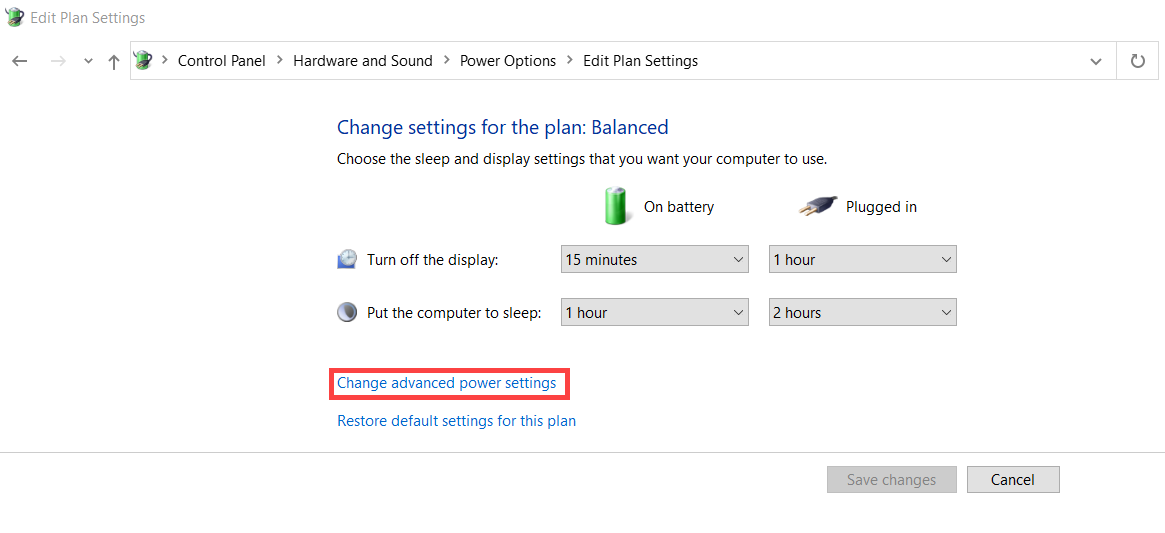Go to Power Options breadcrumb

(x=507, y=61)
